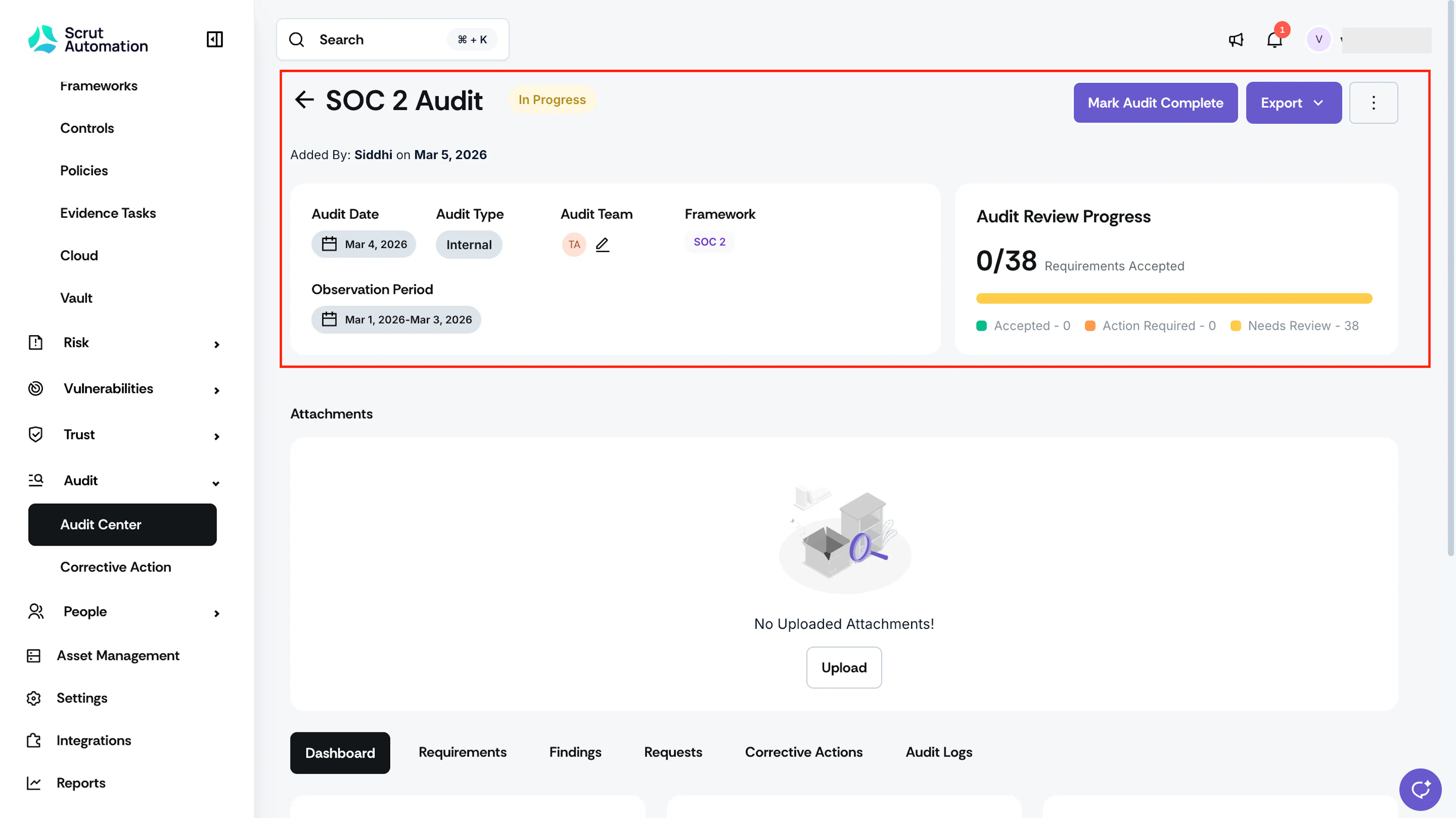Open the Audit Logs tab
Image resolution: width=1456 pixels, height=818 pixels.
point(939,752)
